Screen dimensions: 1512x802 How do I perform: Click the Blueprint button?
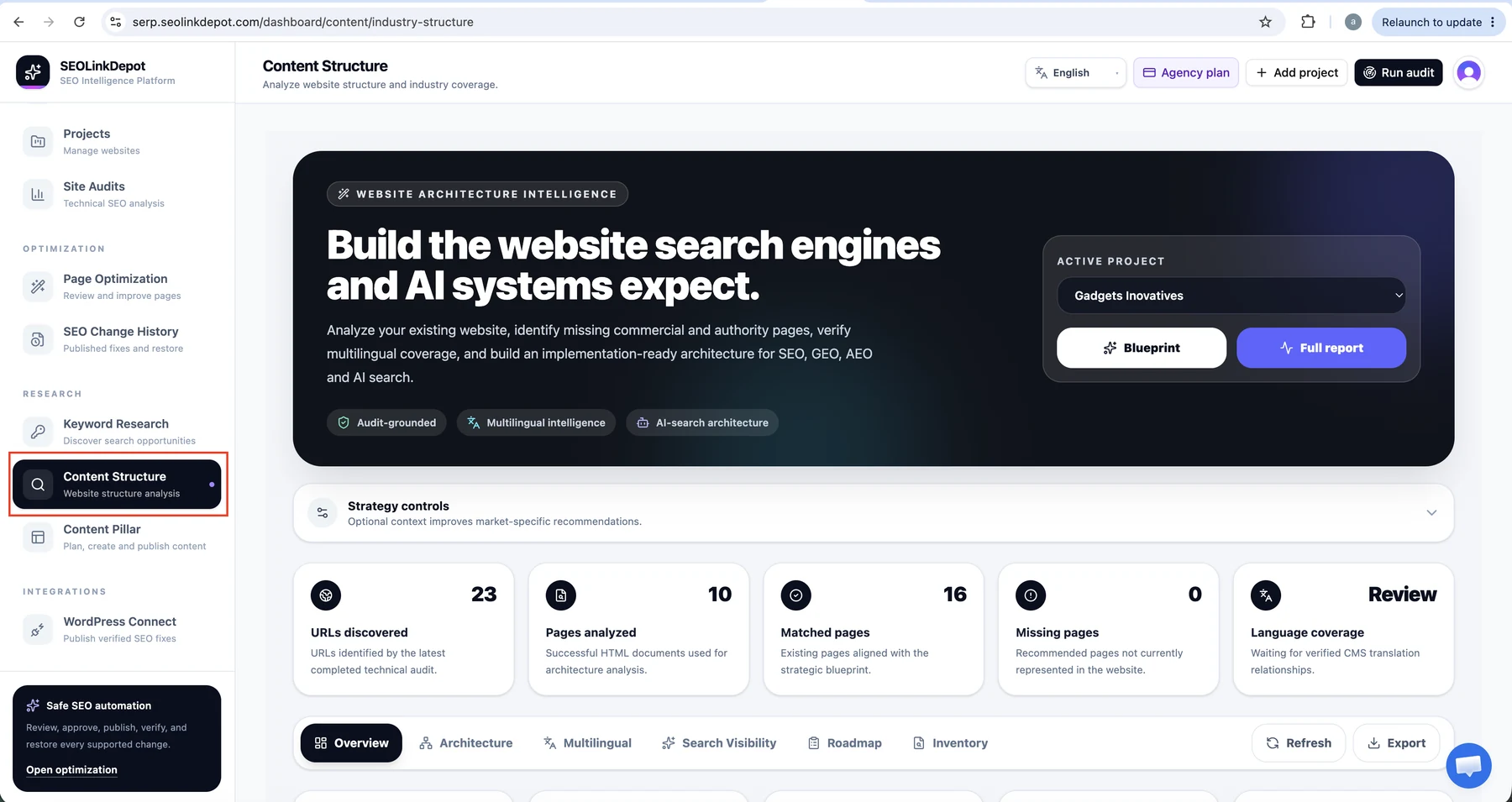pyautogui.click(x=1142, y=348)
